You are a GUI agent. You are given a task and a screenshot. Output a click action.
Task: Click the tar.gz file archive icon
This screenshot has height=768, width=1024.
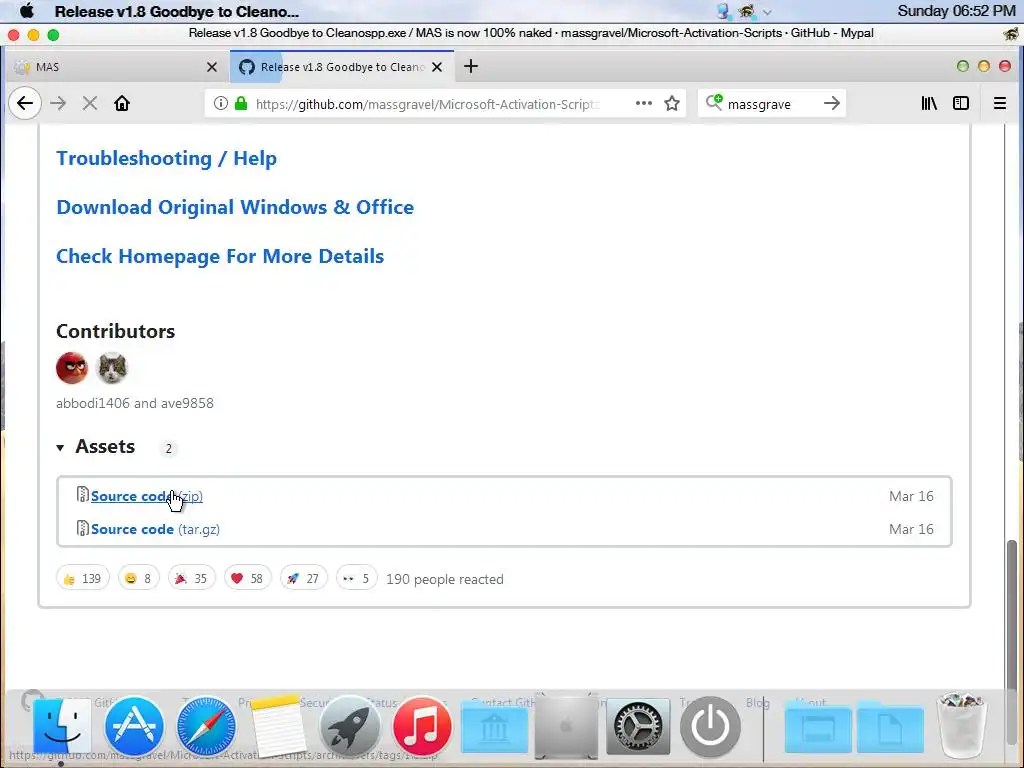pyautogui.click(x=82, y=528)
